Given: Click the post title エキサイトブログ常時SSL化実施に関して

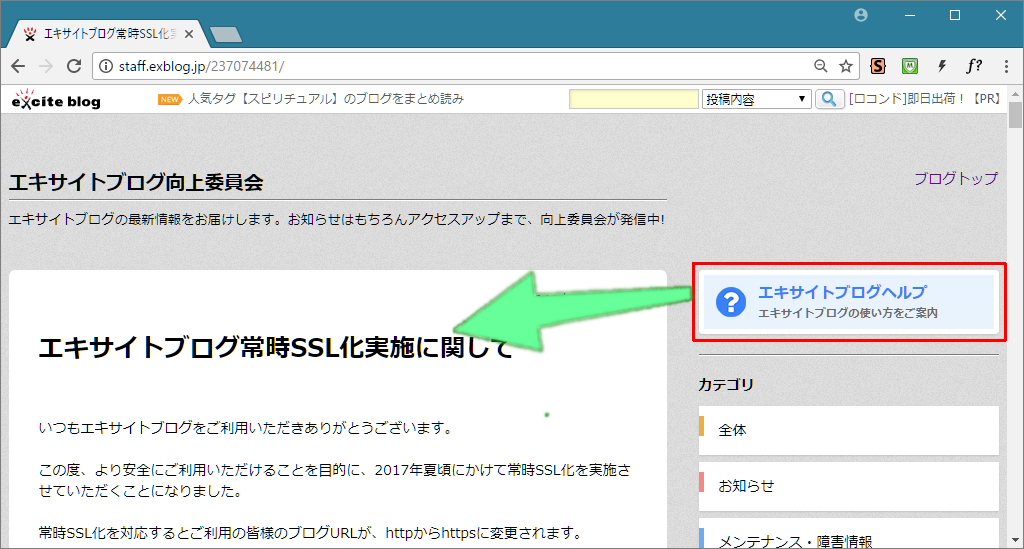Looking at the screenshot, I should pyautogui.click(x=276, y=348).
